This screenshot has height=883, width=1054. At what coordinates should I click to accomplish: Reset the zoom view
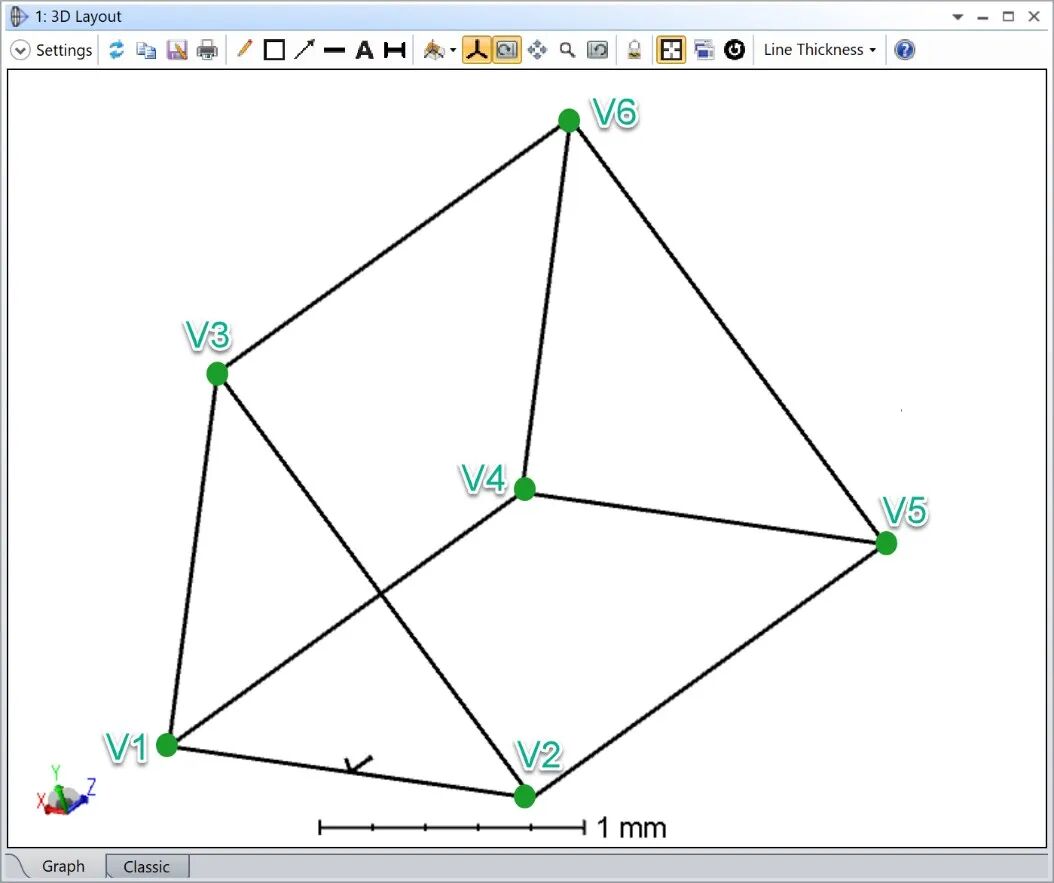pos(598,50)
